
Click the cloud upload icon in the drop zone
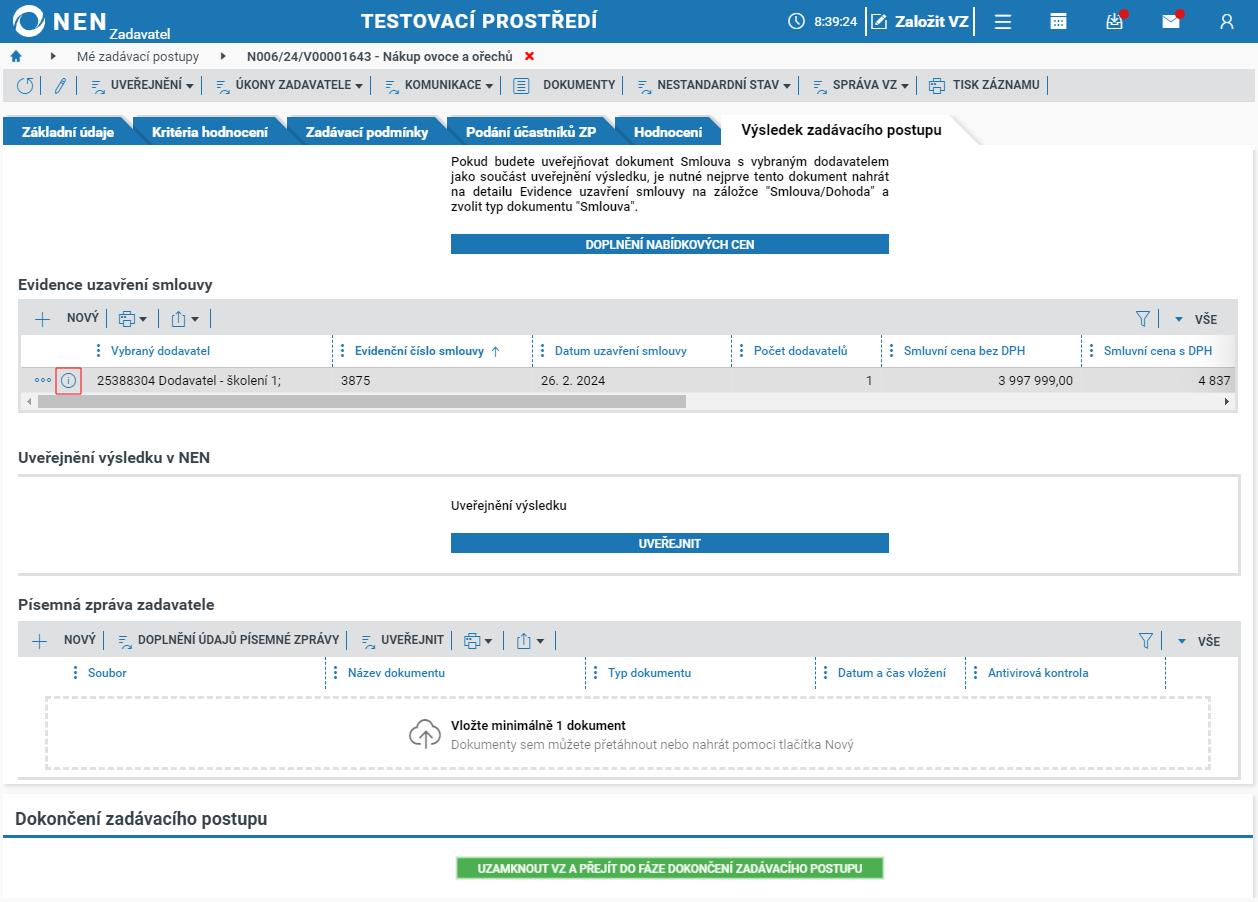(425, 734)
